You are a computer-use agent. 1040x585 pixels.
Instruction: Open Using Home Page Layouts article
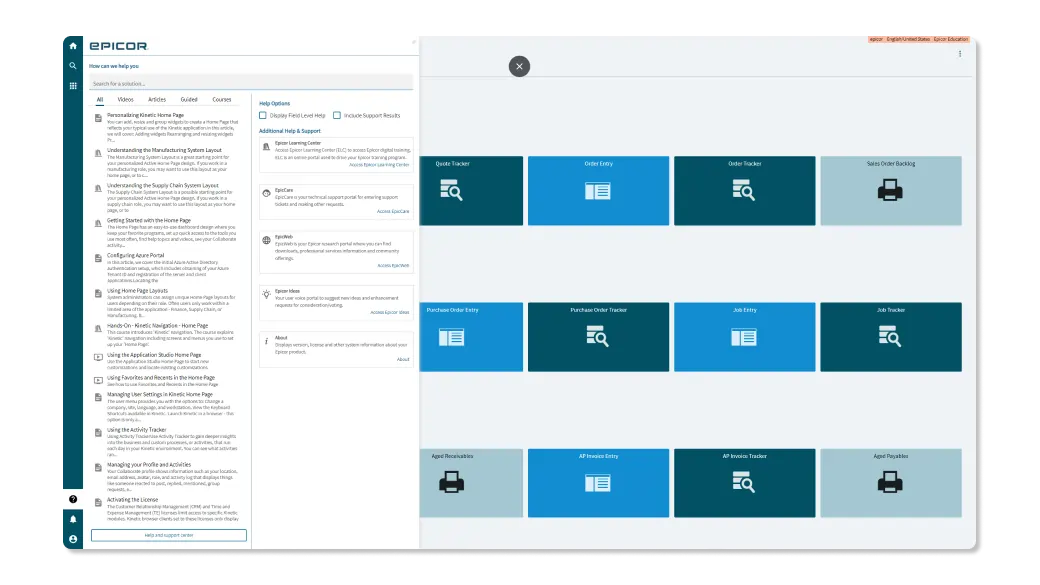pos(137,291)
